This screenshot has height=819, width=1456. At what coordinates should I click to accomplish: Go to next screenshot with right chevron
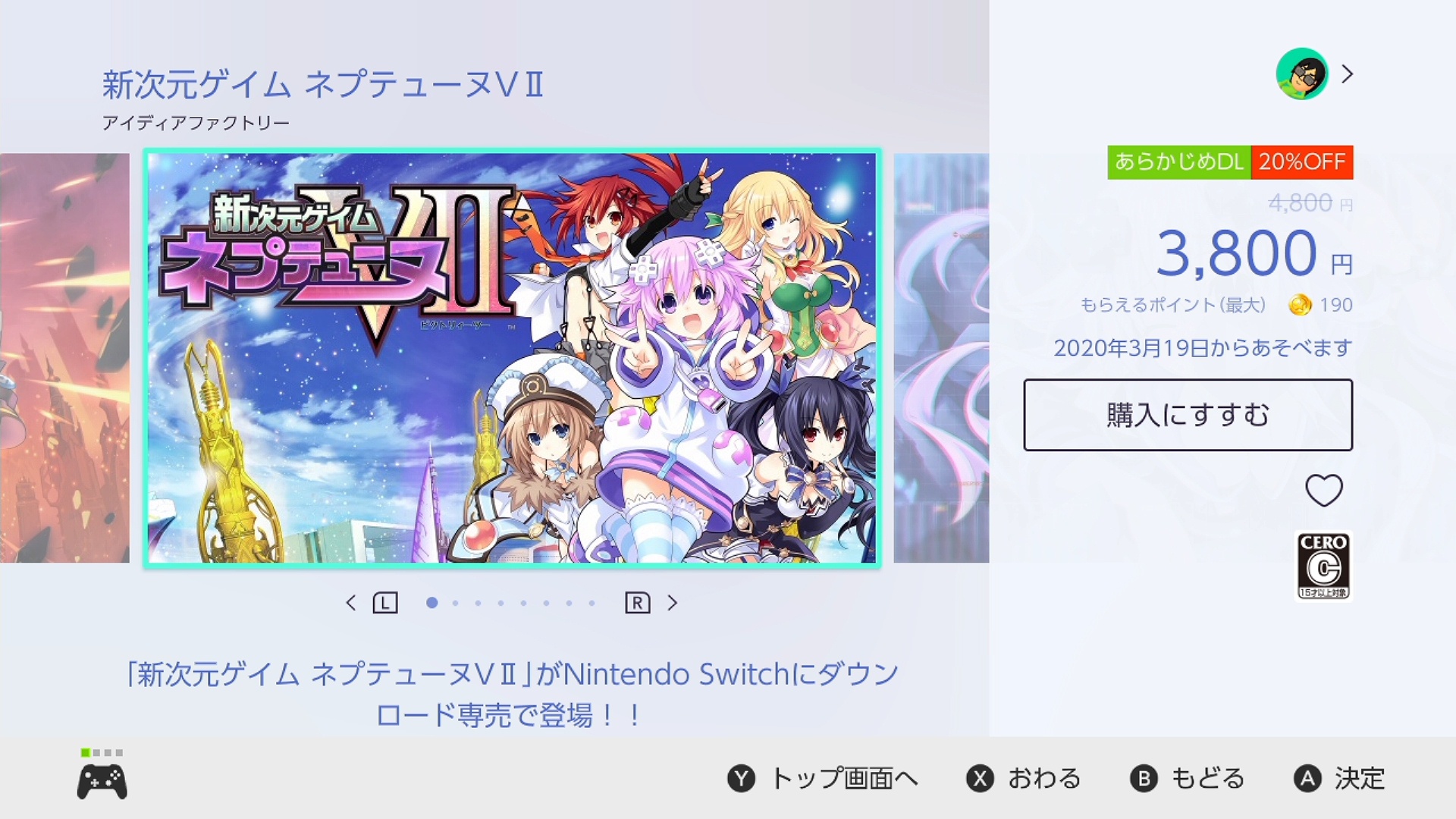point(672,603)
